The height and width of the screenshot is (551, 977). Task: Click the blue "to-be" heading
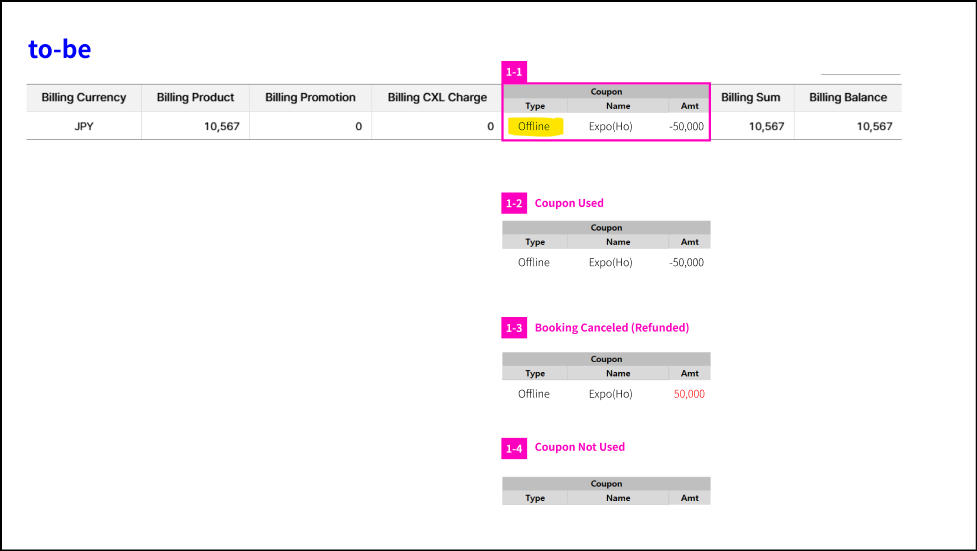60,49
